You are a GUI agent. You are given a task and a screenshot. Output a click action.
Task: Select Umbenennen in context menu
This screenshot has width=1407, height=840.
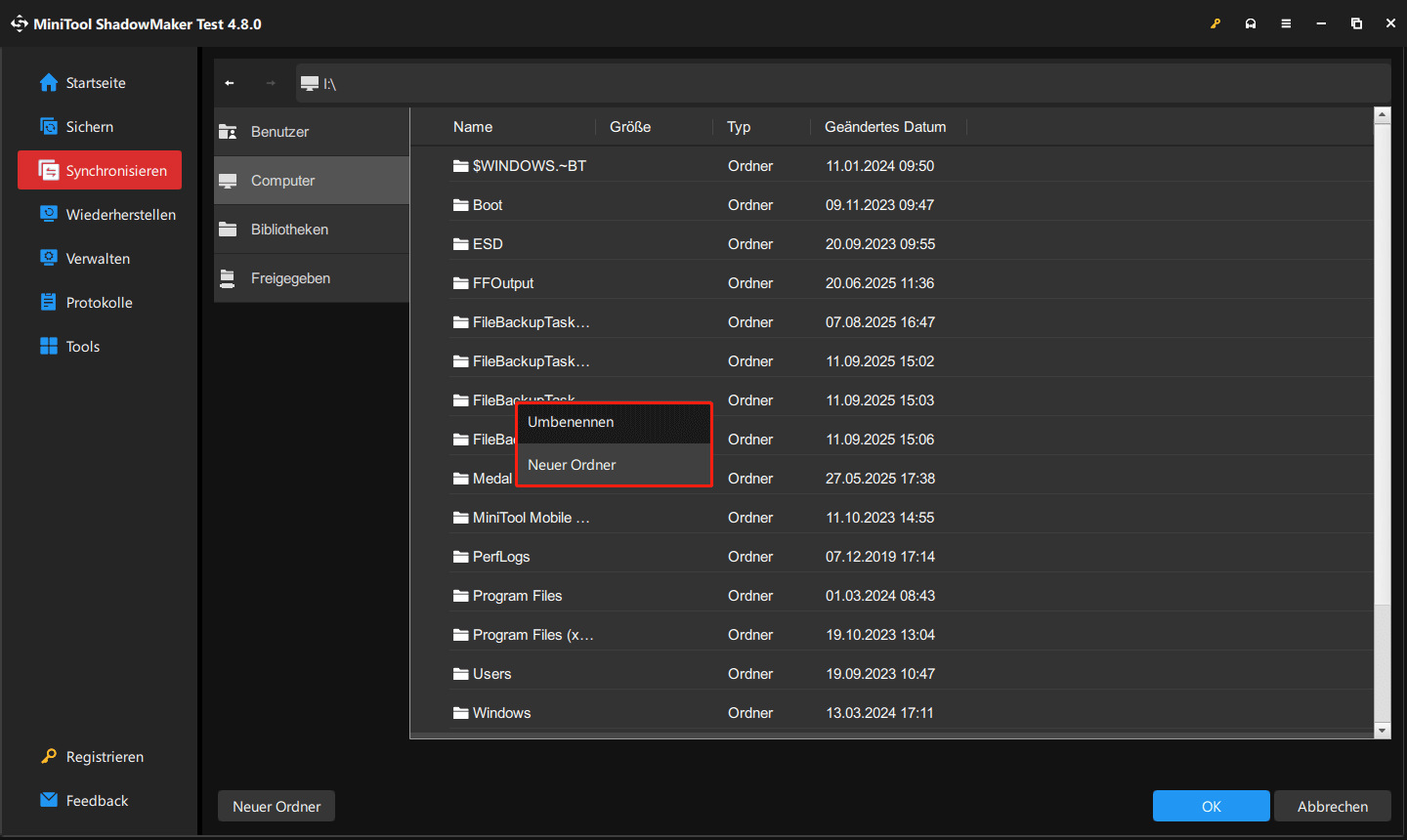point(572,422)
